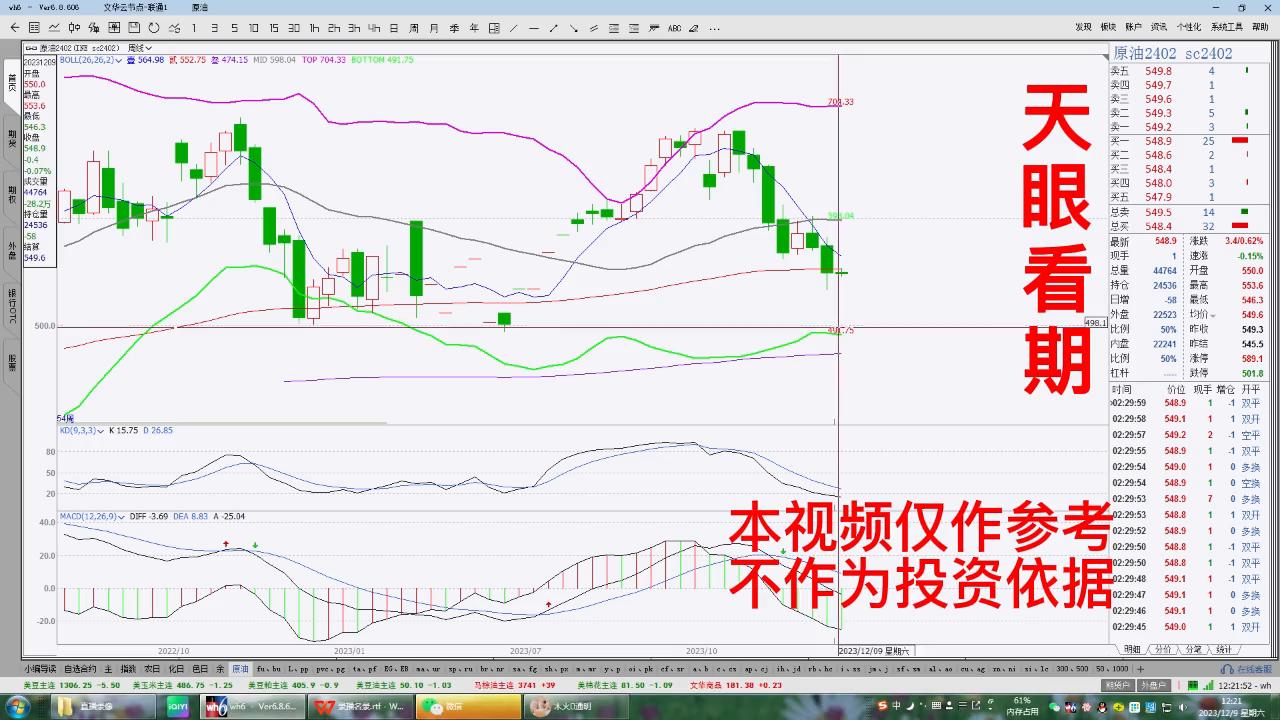
Task: Click the 美豆主连 1306.25 ticker entry
Action: pyautogui.click(x=71, y=685)
